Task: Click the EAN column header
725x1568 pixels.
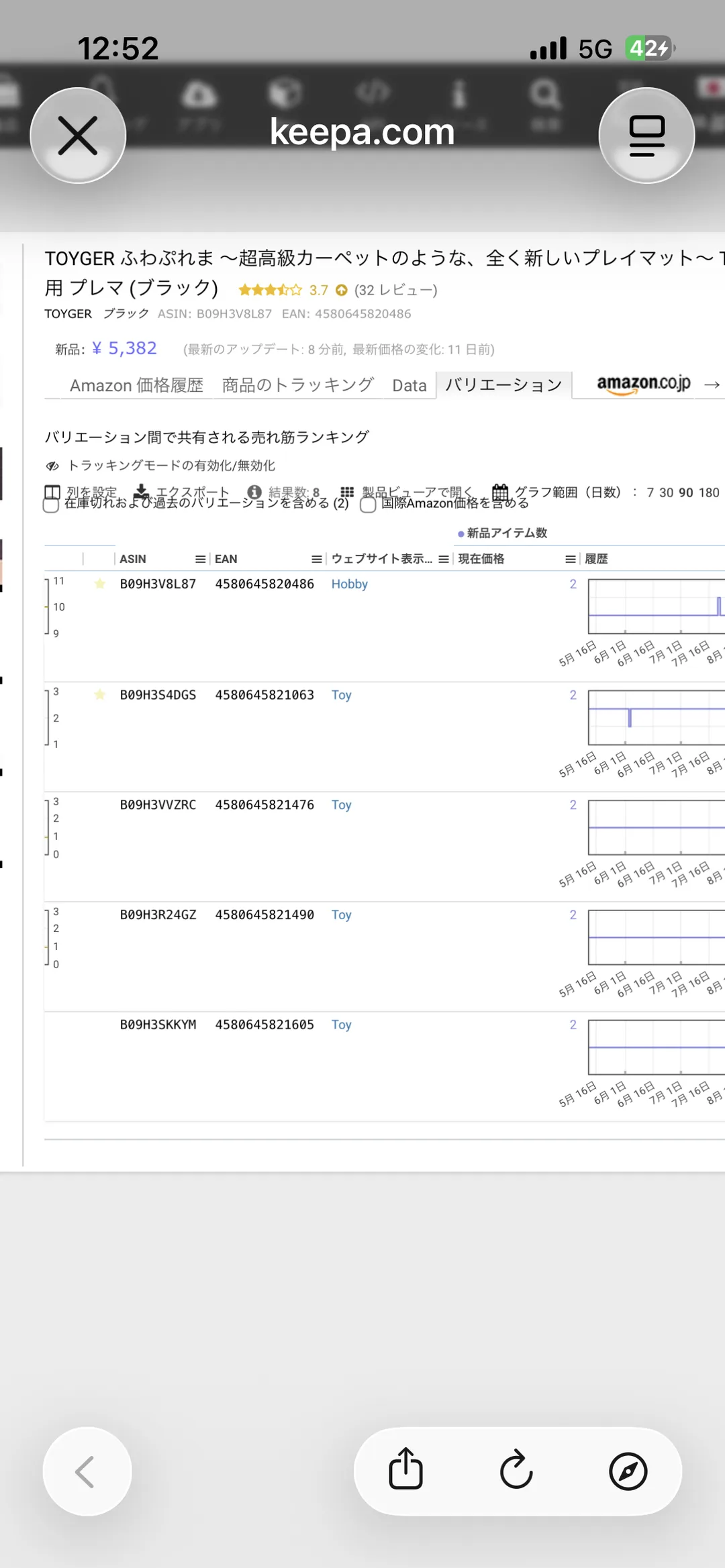Action: tap(226, 559)
